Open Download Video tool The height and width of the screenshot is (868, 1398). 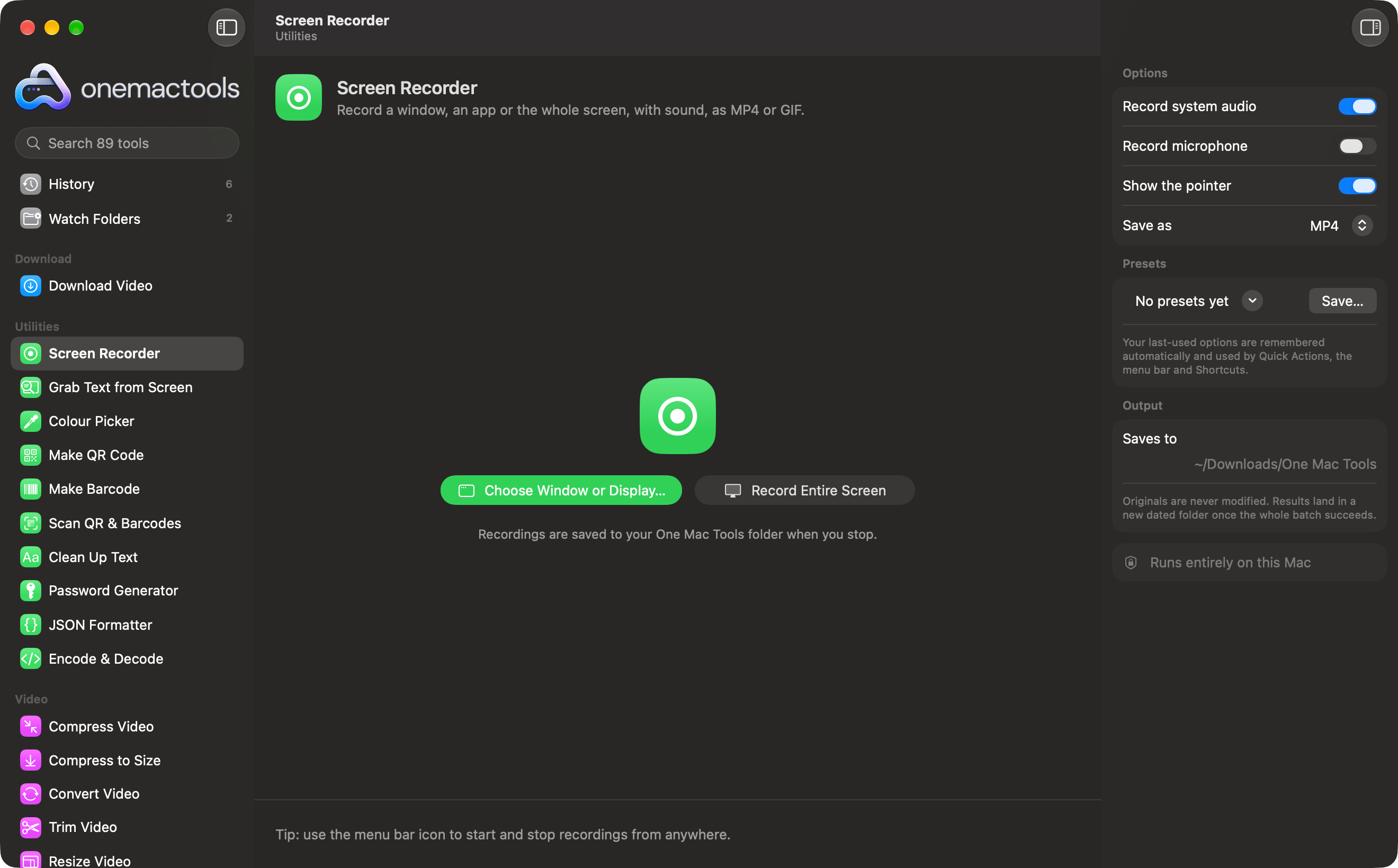click(x=127, y=286)
